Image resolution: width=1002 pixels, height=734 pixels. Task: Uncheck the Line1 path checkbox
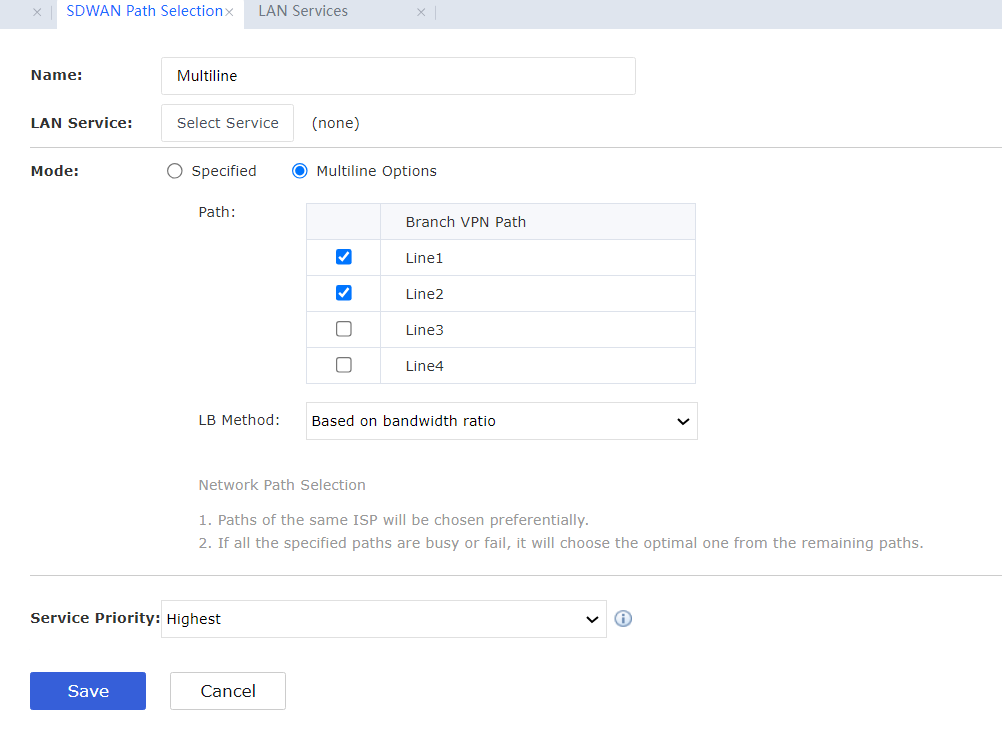344,257
